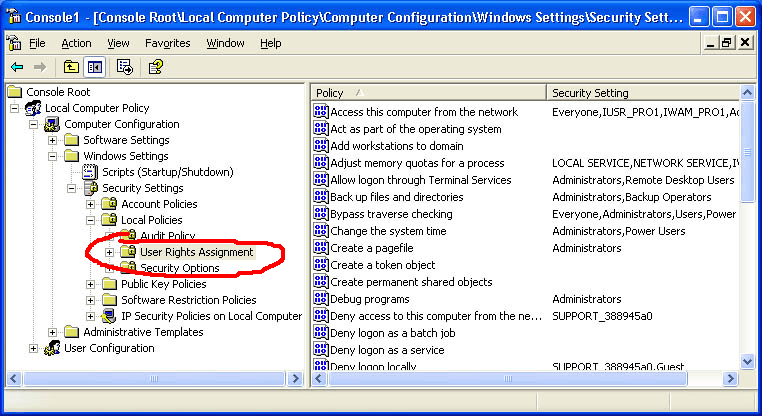
Task: Click the Export List toolbar icon
Action: click(125, 67)
